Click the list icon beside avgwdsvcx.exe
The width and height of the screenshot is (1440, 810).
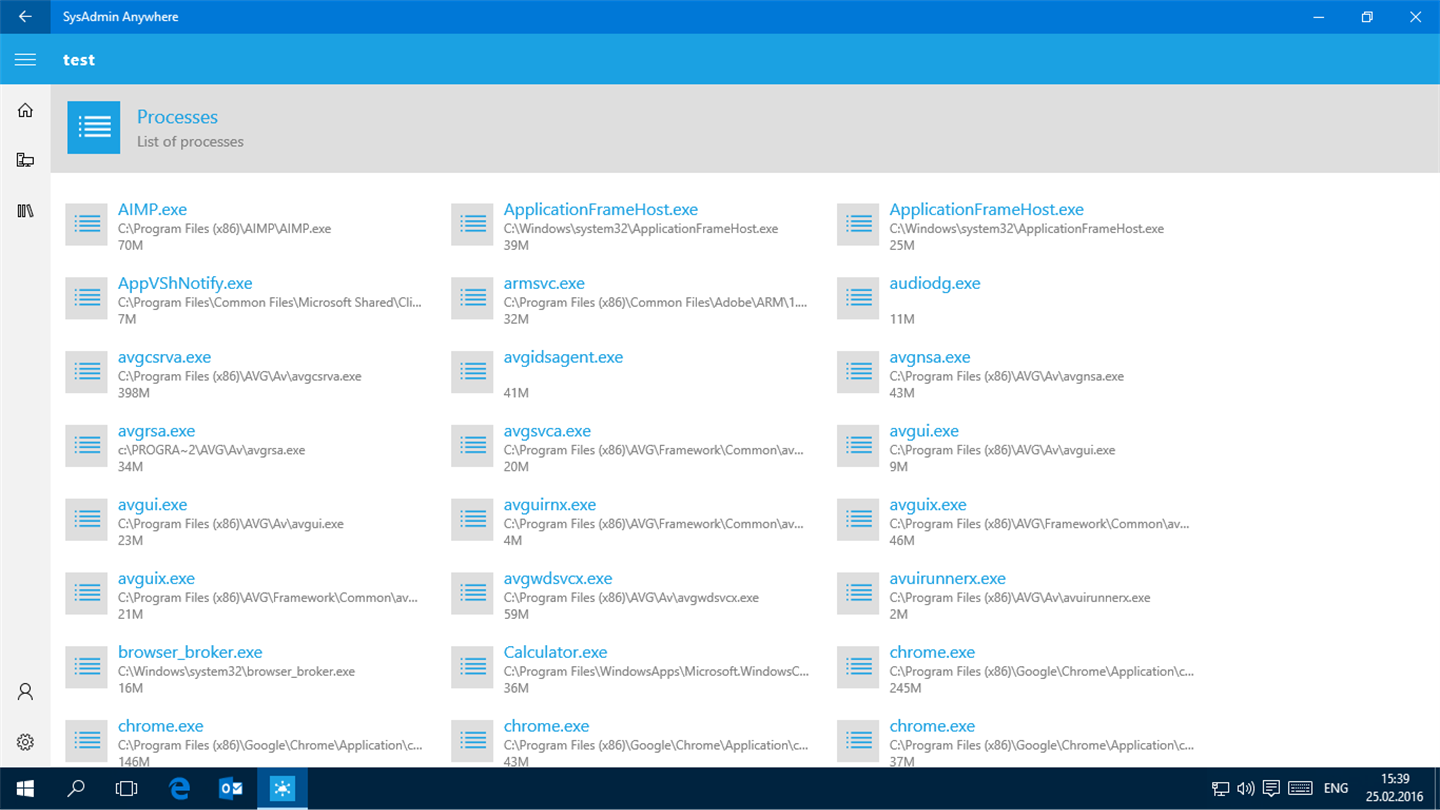pyautogui.click(x=473, y=594)
